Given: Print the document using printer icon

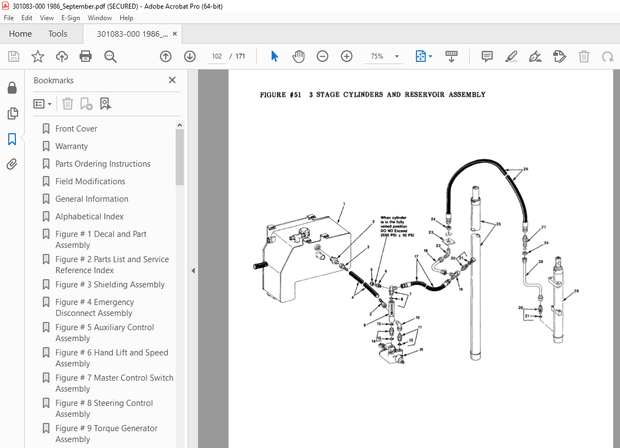Looking at the screenshot, I should (x=86, y=57).
